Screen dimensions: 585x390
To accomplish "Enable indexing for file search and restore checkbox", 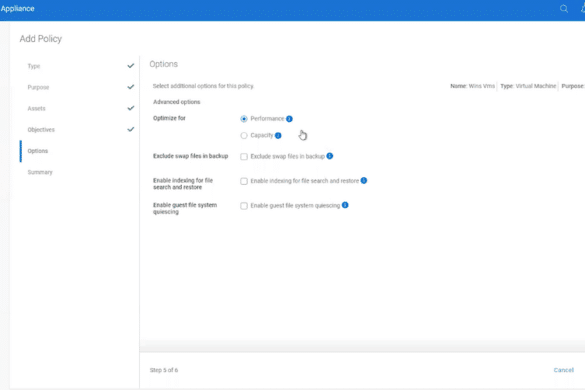I will pos(244,181).
